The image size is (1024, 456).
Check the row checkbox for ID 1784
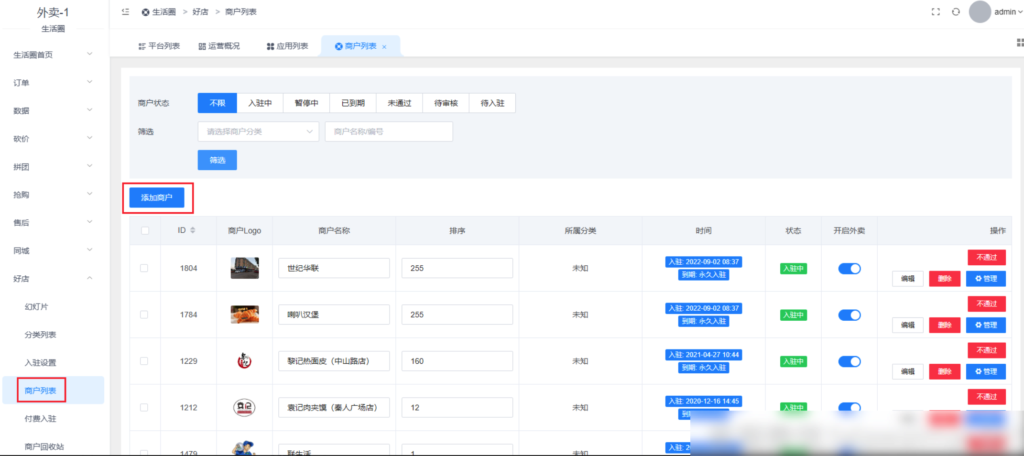(x=144, y=314)
